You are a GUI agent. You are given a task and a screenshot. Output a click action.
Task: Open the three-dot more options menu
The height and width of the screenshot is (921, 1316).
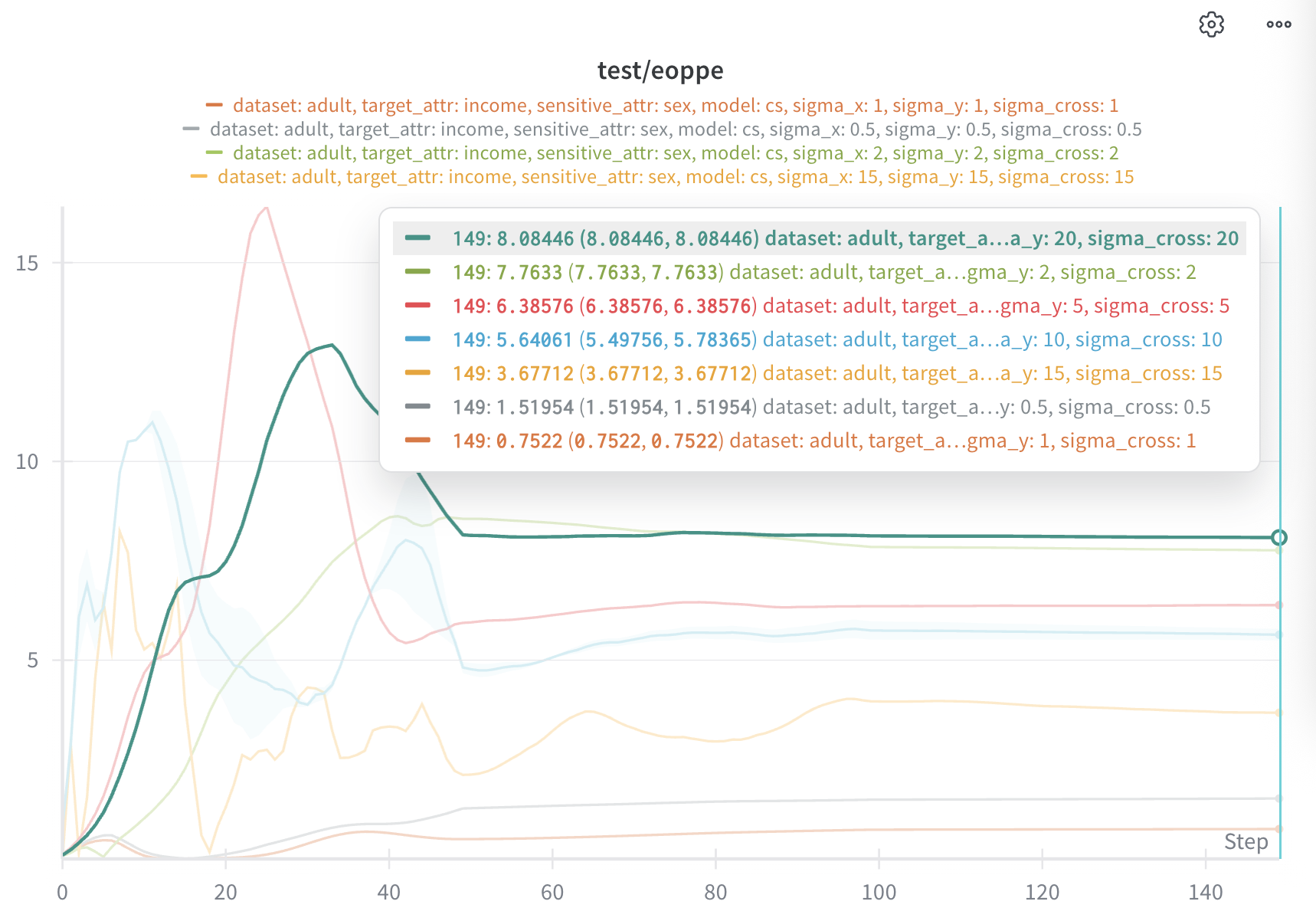coord(1278,25)
